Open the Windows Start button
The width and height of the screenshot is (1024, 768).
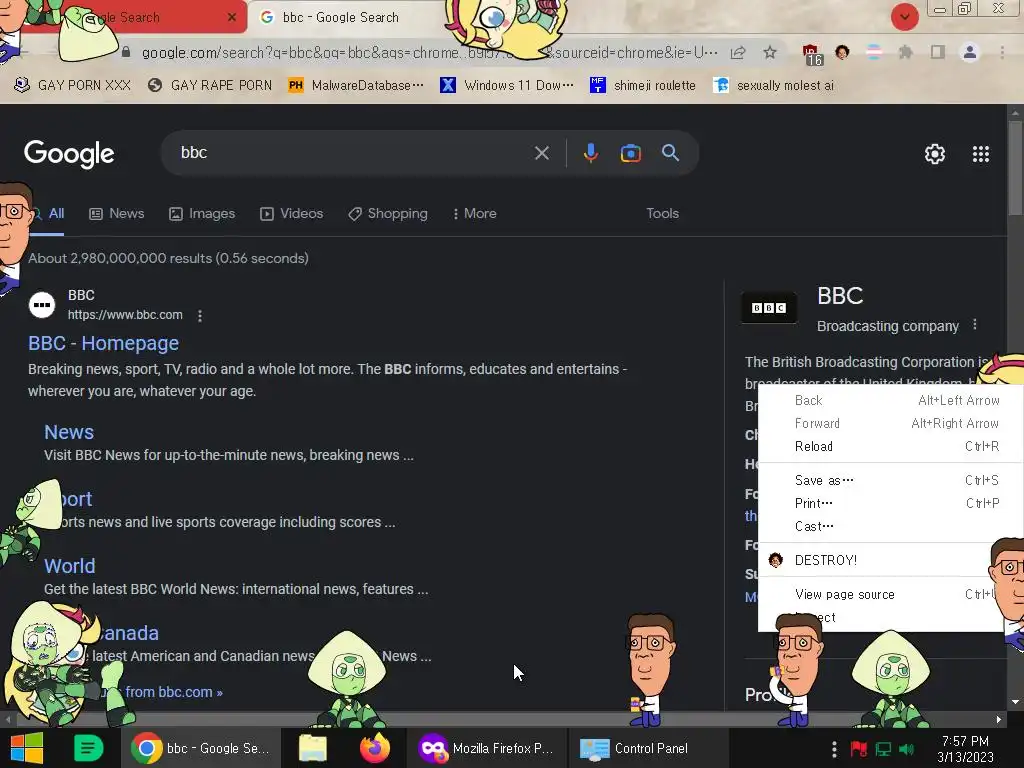(x=27, y=748)
